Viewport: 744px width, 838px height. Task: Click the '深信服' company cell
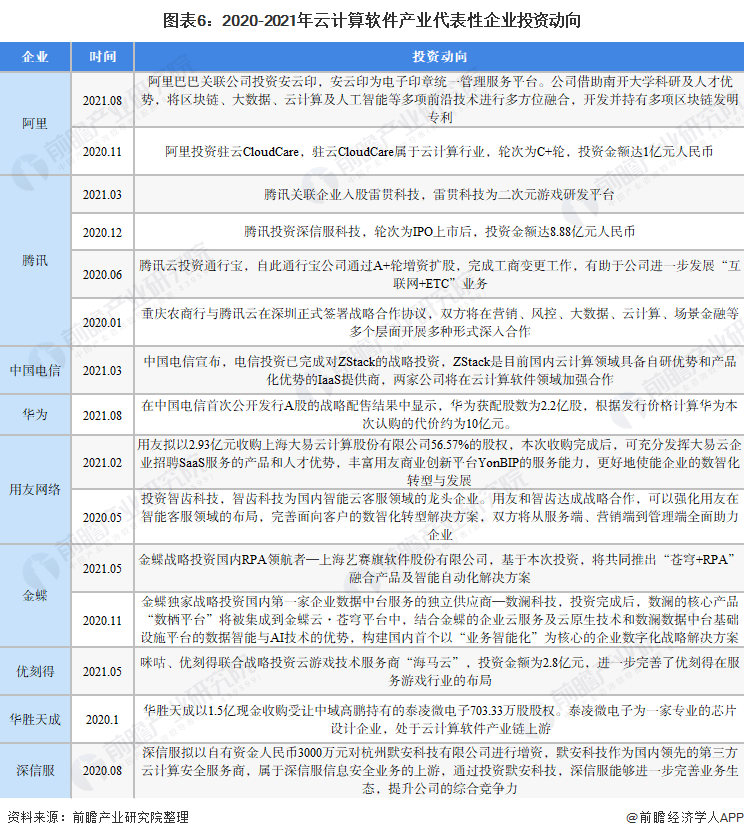tap(35, 770)
